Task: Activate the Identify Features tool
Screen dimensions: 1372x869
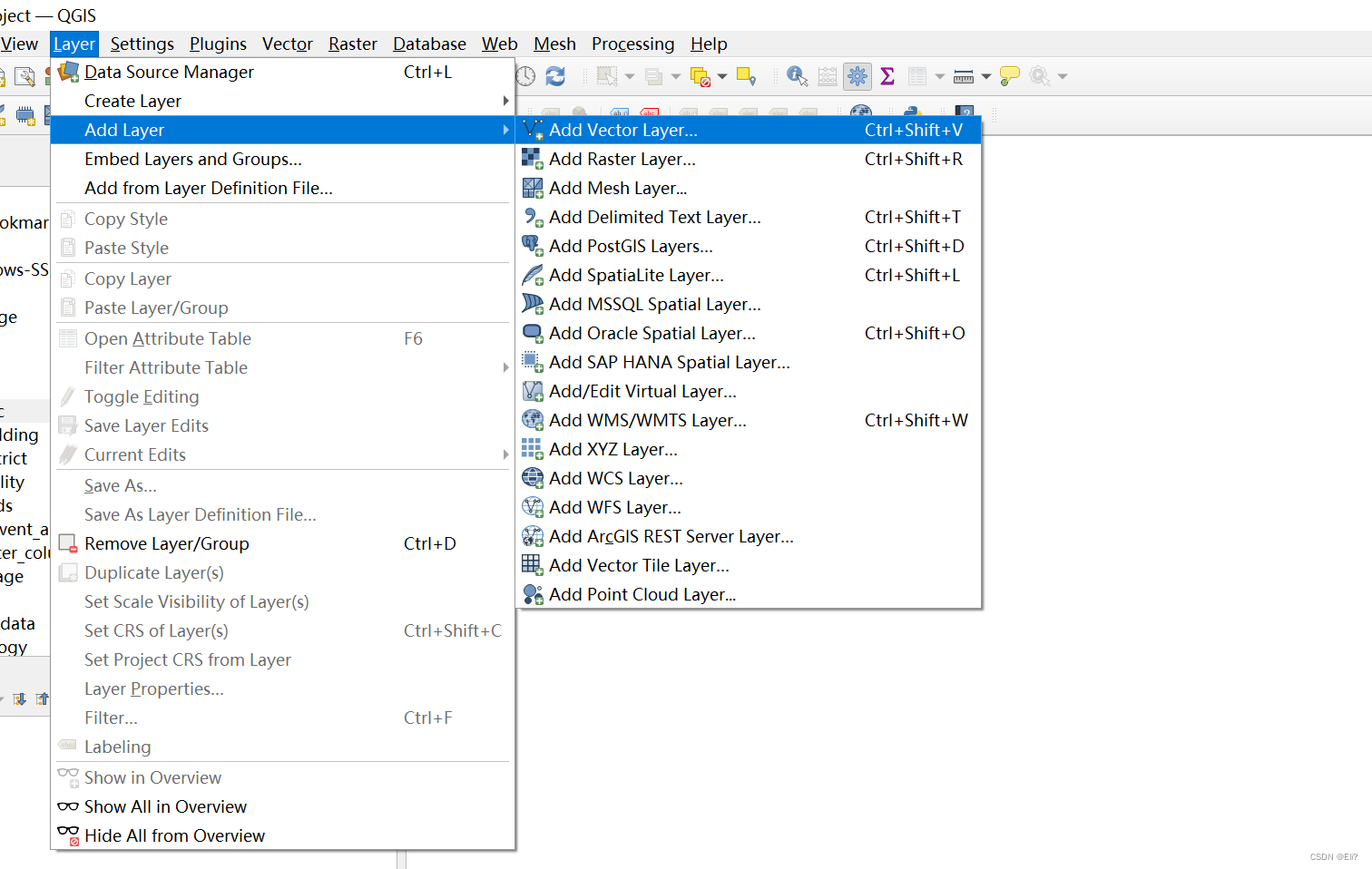Action: 797,76
